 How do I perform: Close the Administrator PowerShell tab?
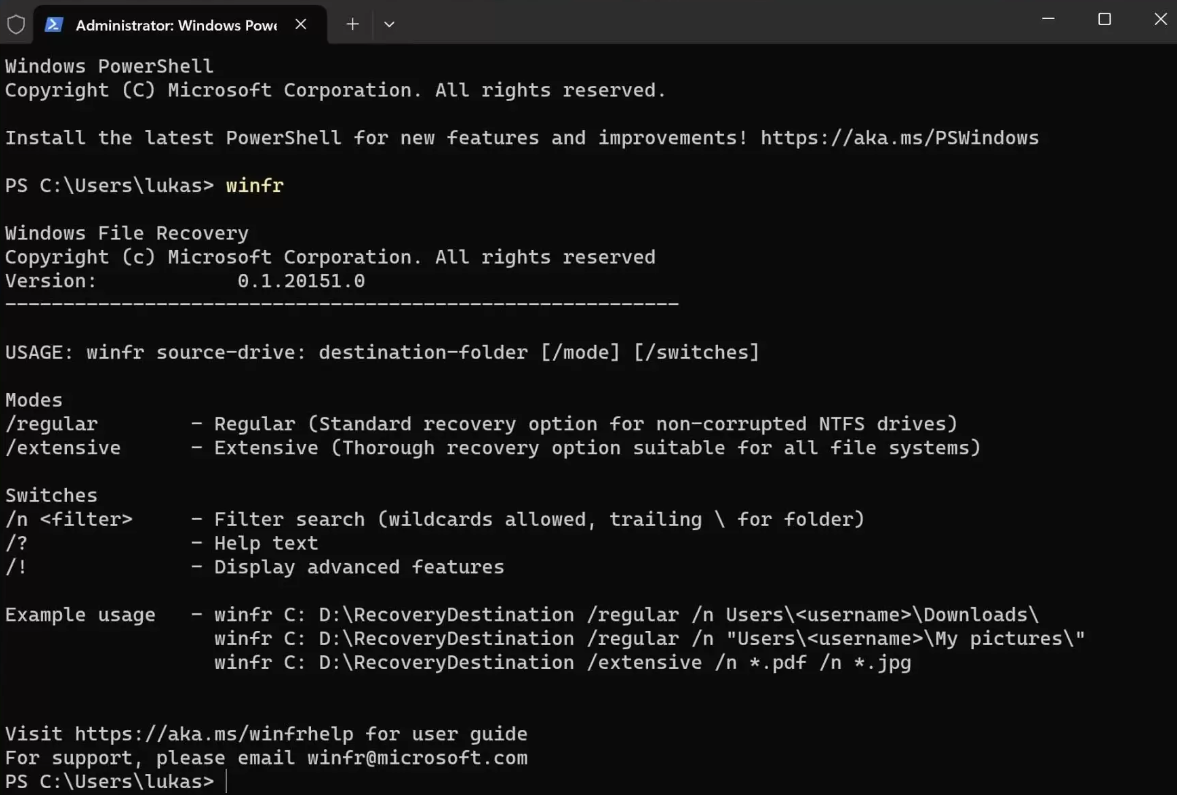tap(301, 24)
